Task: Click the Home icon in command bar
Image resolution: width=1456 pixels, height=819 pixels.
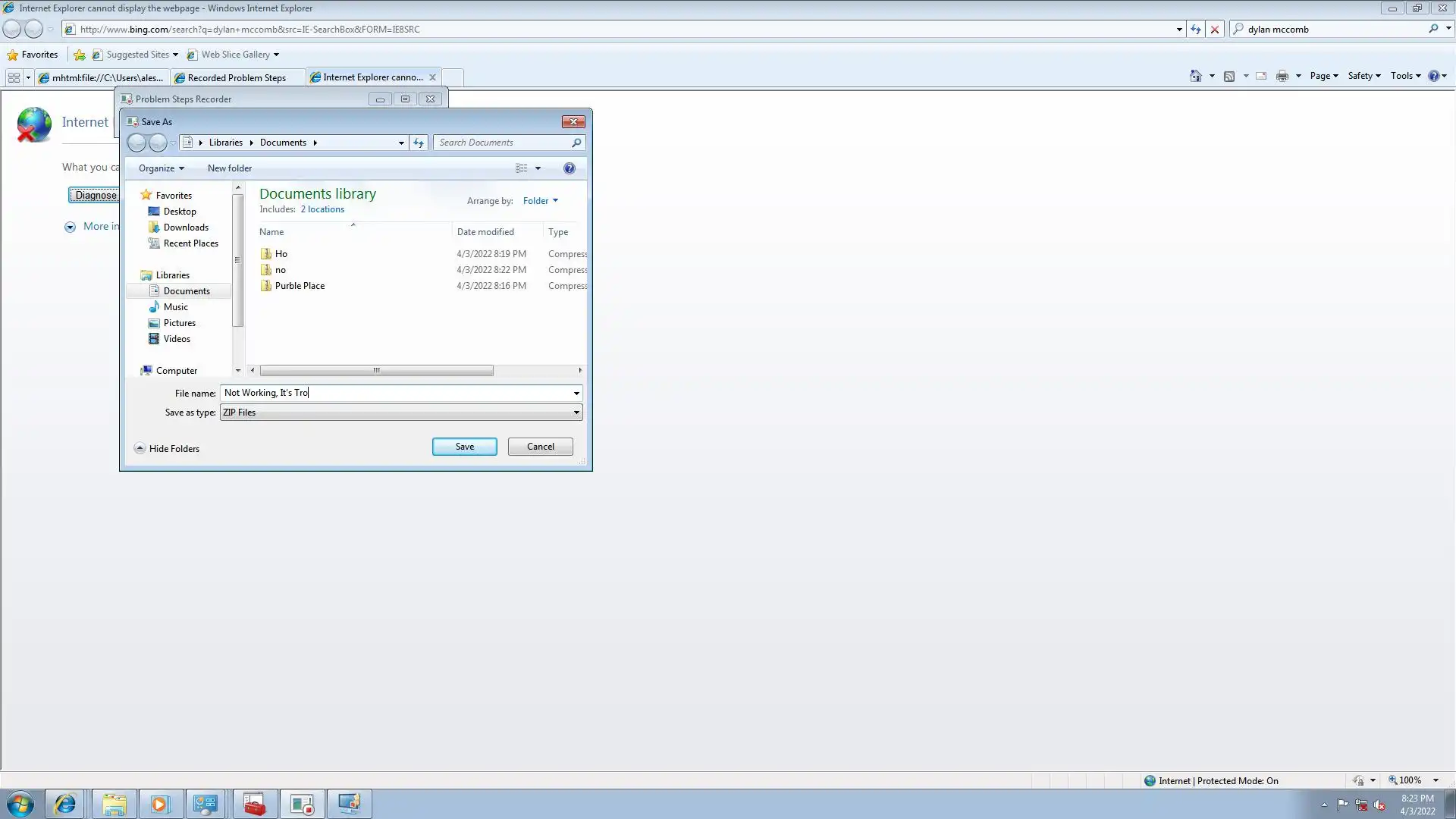Action: coord(1196,76)
